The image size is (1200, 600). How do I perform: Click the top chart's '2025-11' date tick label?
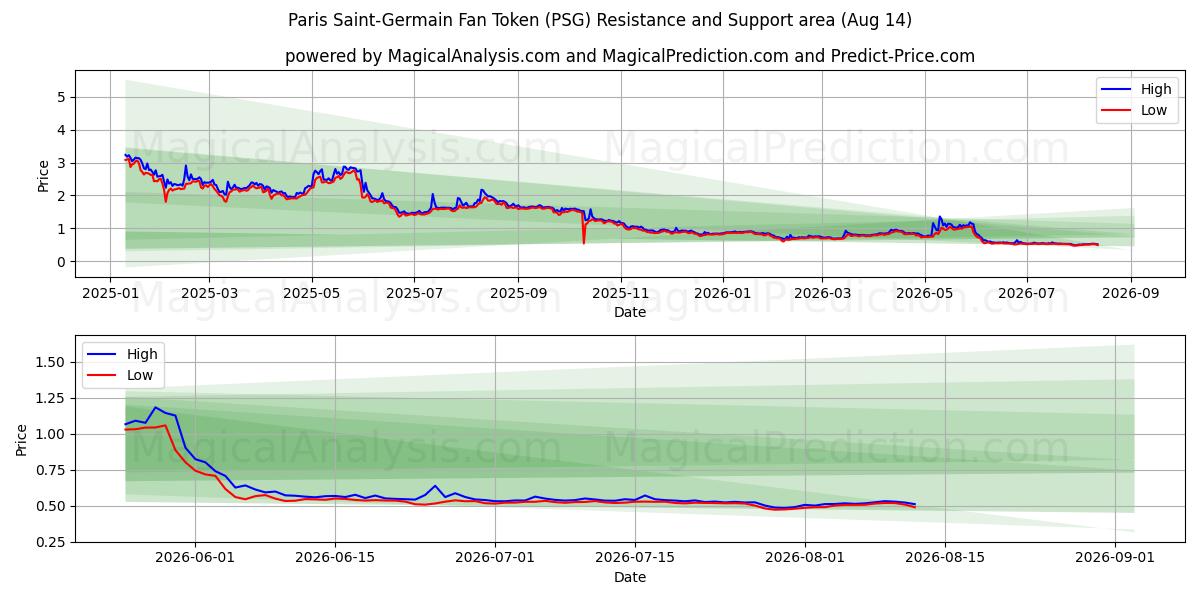(621, 294)
